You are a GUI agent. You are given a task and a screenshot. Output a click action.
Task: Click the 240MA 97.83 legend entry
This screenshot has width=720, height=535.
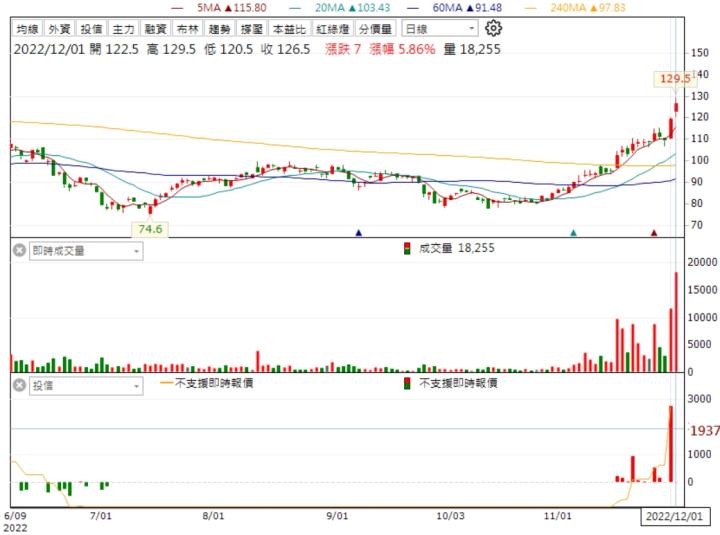click(x=575, y=7)
